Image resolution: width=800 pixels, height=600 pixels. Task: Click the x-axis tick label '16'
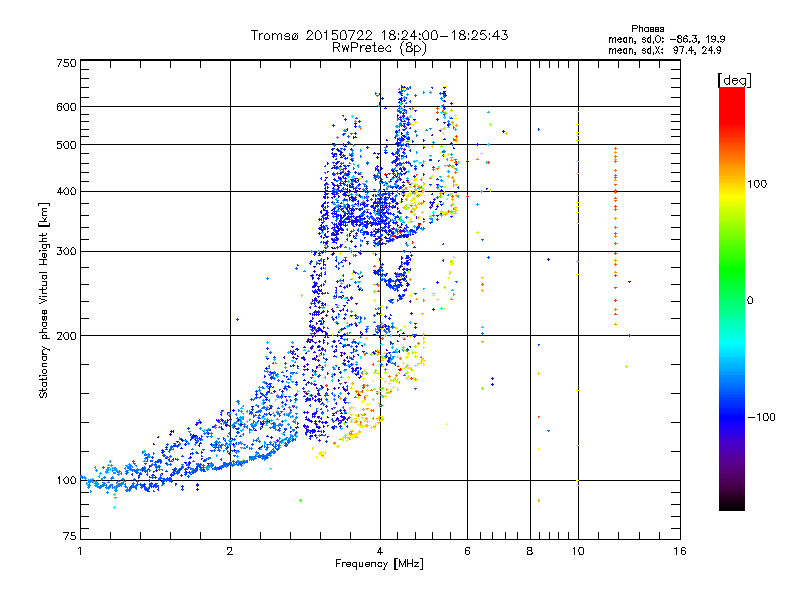tap(680, 551)
